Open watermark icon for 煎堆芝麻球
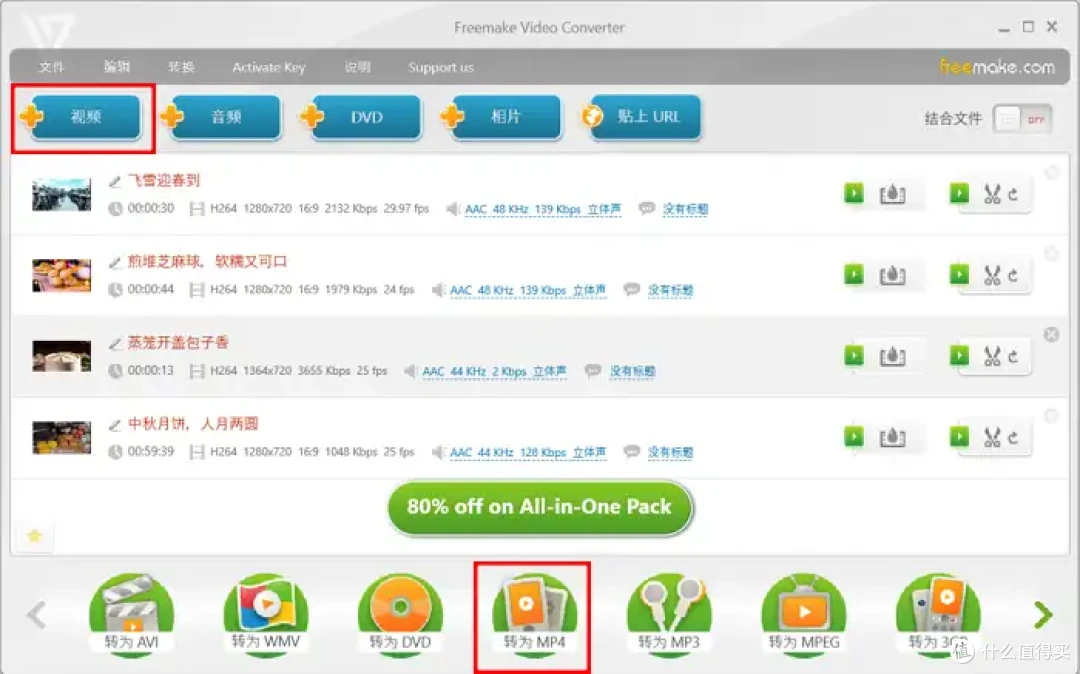 coord(893,275)
